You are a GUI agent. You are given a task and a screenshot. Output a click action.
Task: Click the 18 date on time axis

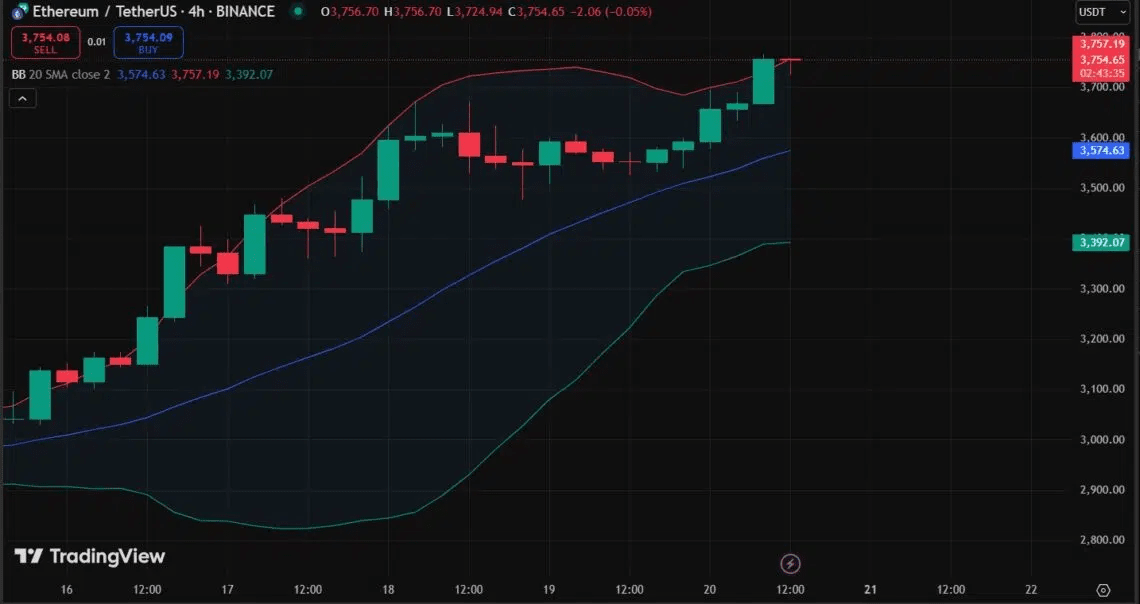click(x=388, y=589)
